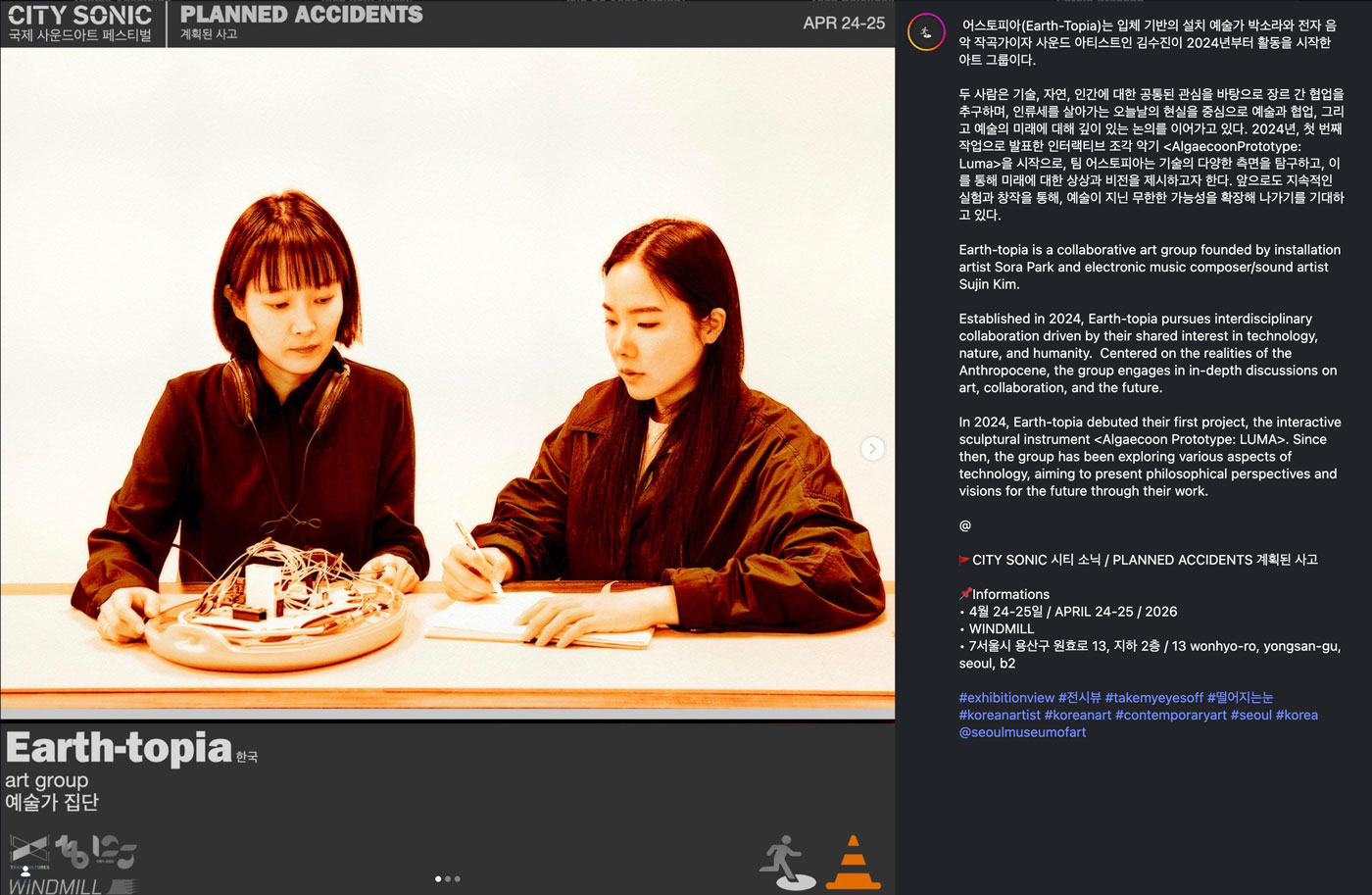Open the #koreanartist hashtag
The image size is (1372, 895).
[1000, 716]
